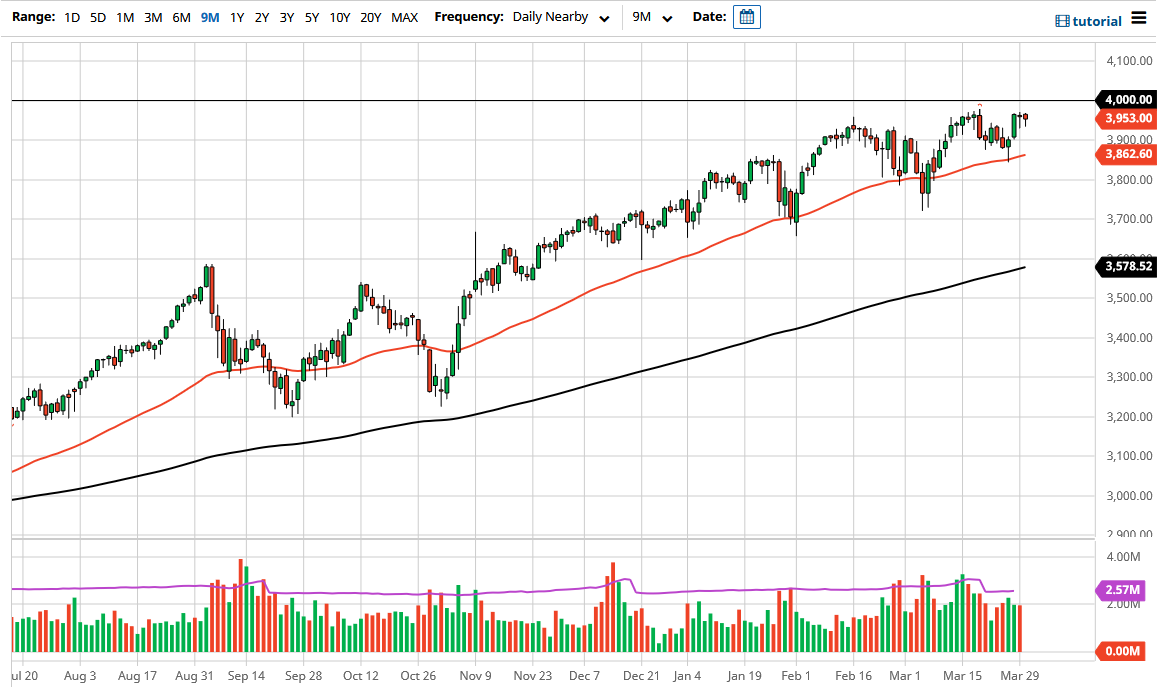Expand the Frequency Daily Nearby dropdown
This screenshot has height=692, width=1162.
point(560,17)
